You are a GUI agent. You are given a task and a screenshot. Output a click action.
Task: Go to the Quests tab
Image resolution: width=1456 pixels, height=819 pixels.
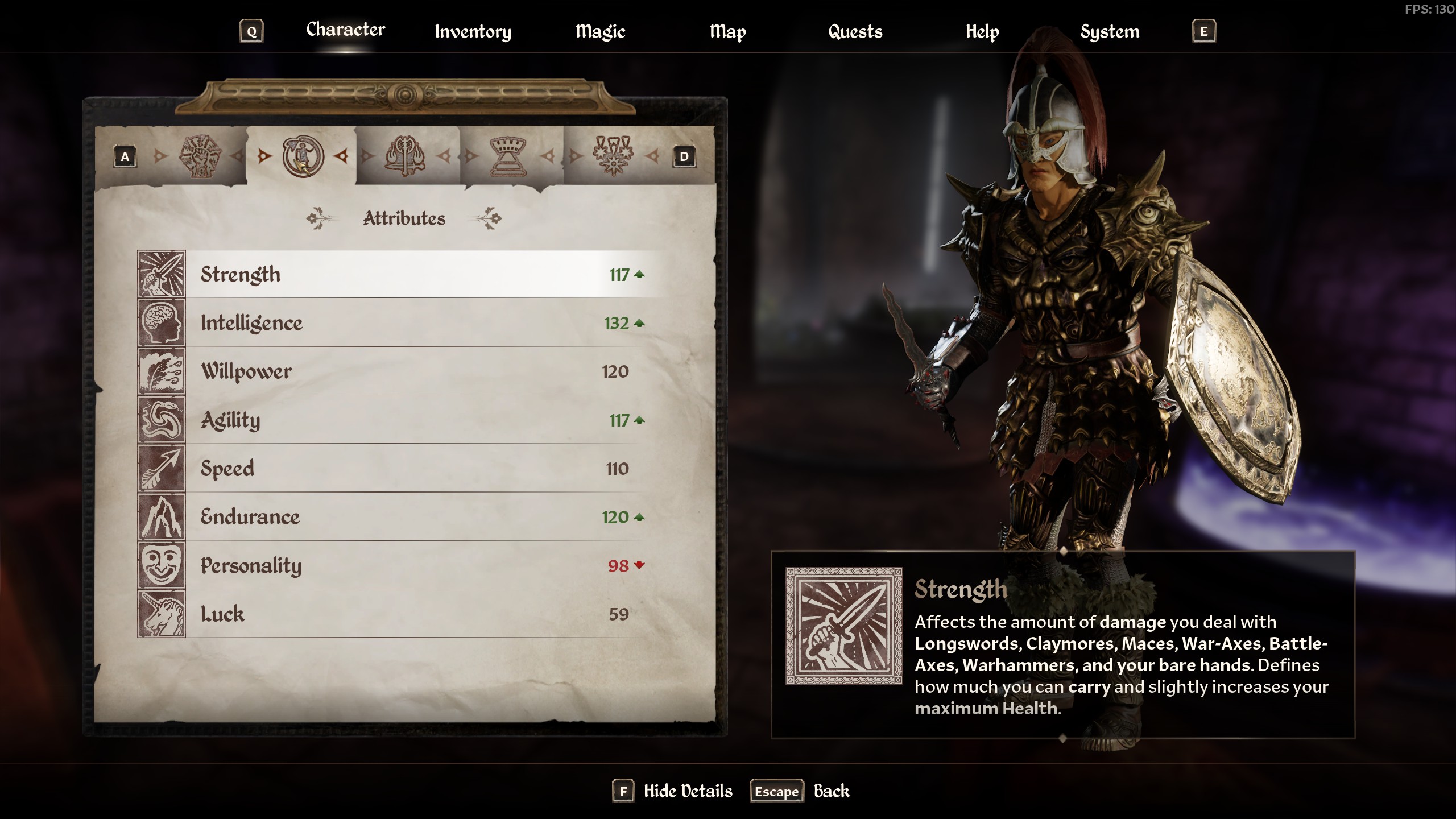[x=855, y=31]
